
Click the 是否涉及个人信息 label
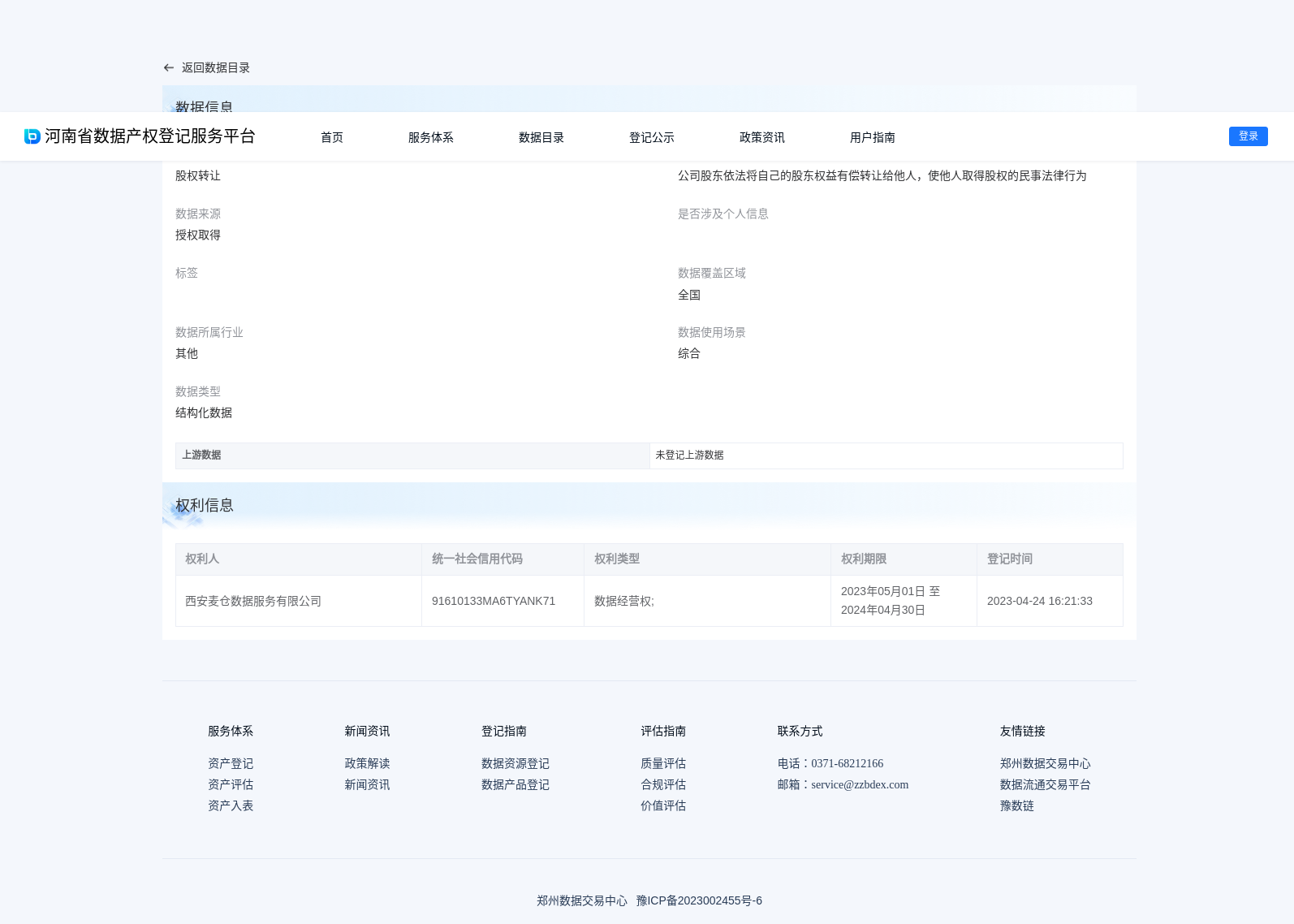tap(723, 214)
